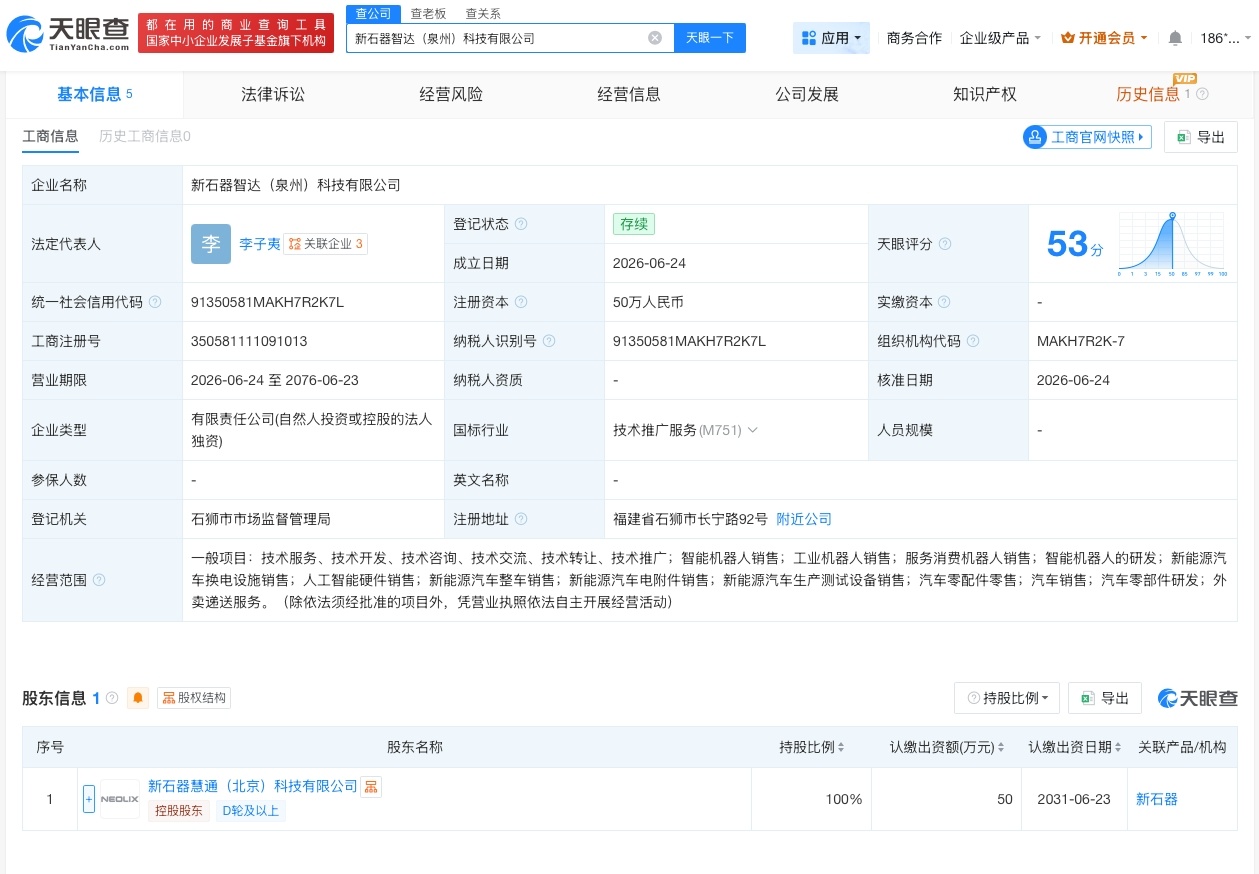Screen dimensions: 1259x874
Task: Open the 持股比例 filter dropdown
Action: tap(1007, 698)
